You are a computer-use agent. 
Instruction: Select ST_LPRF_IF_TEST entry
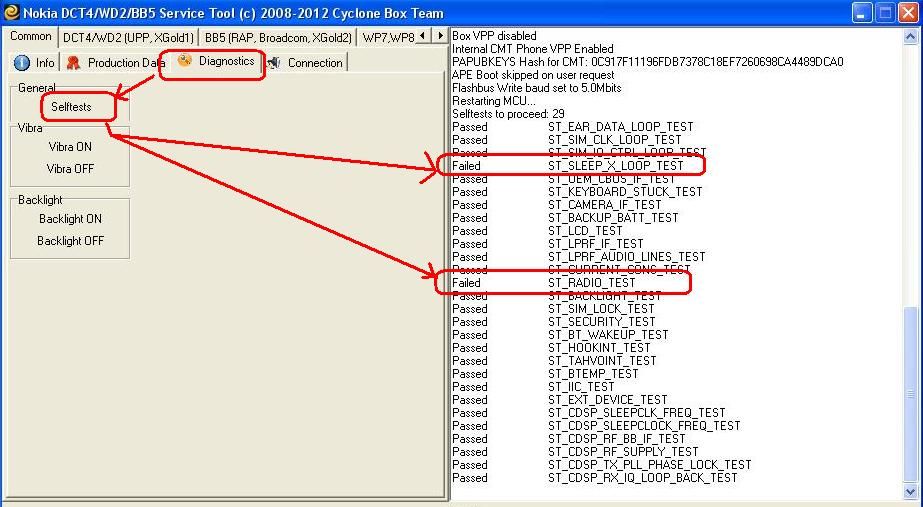[x=547, y=243]
